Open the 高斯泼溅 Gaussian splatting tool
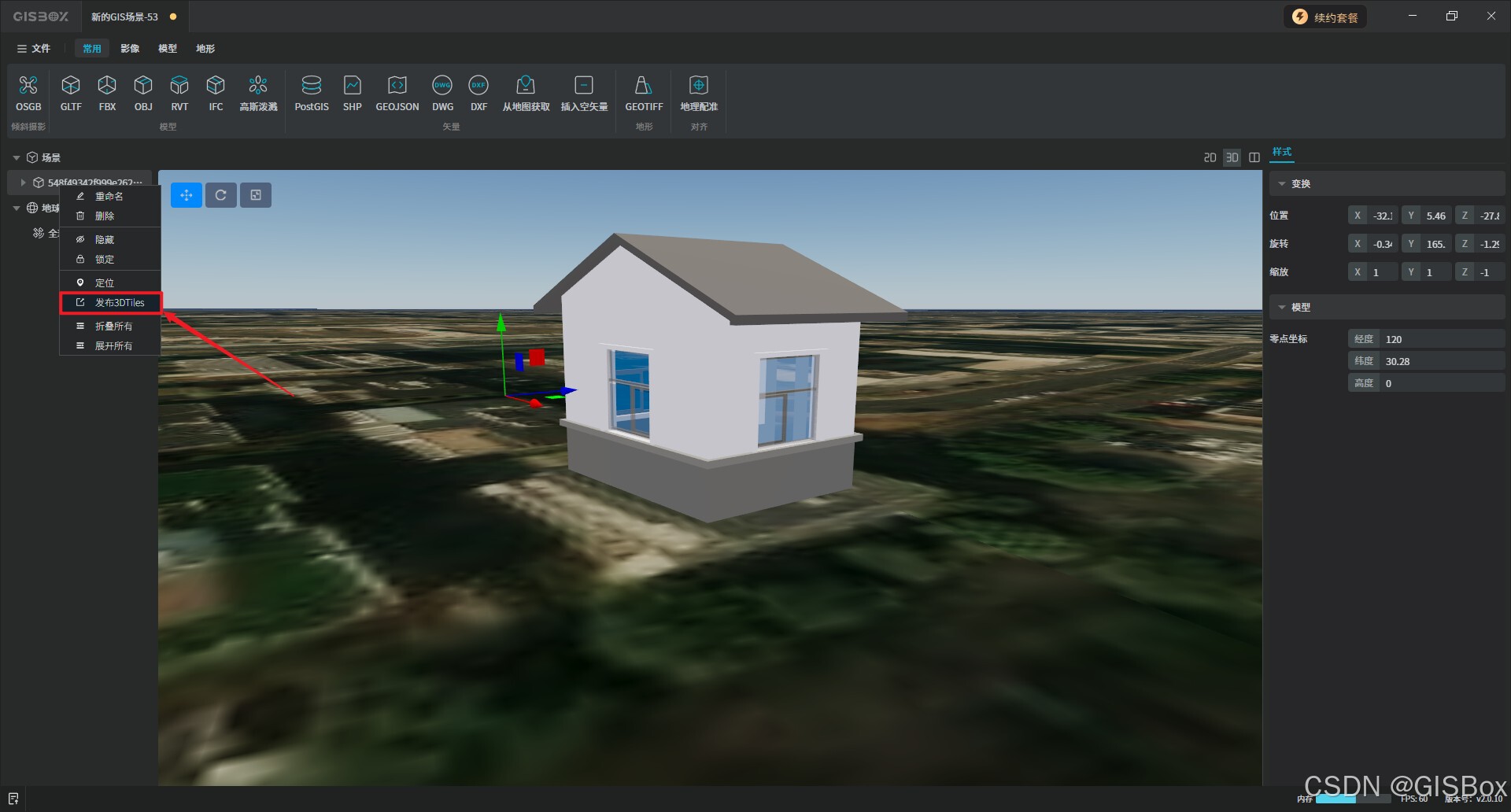The width and height of the screenshot is (1511, 812). pos(258,93)
